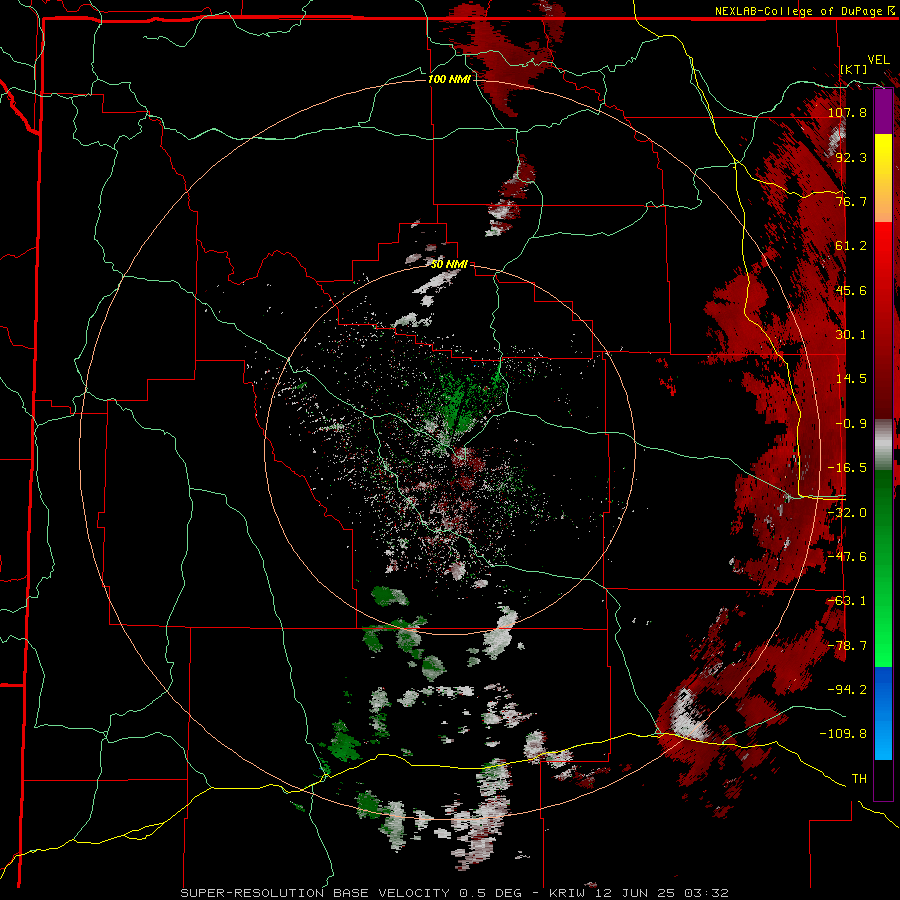Select the 107.8 legend value

(x=847, y=112)
